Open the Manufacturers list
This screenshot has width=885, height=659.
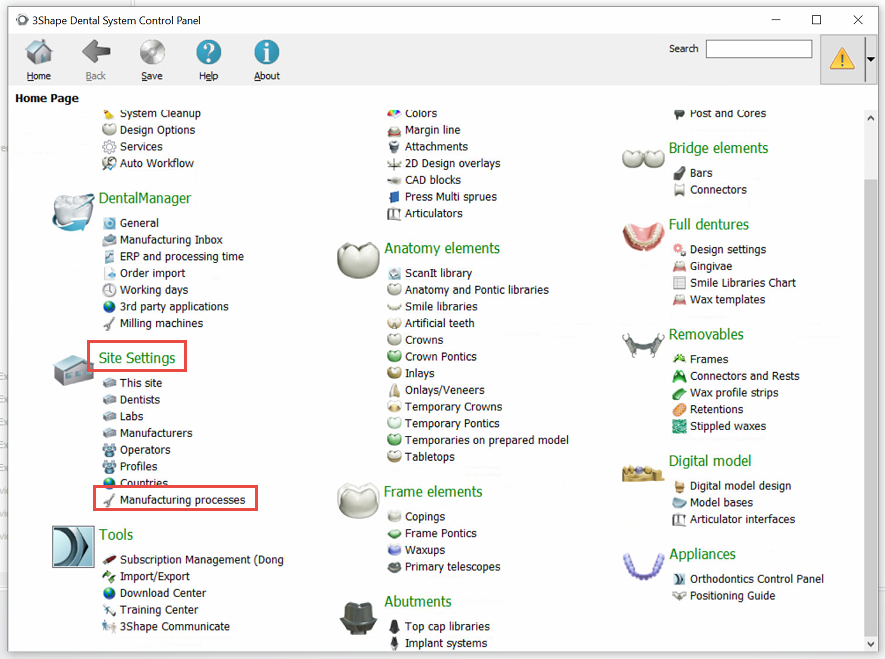(156, 433)
